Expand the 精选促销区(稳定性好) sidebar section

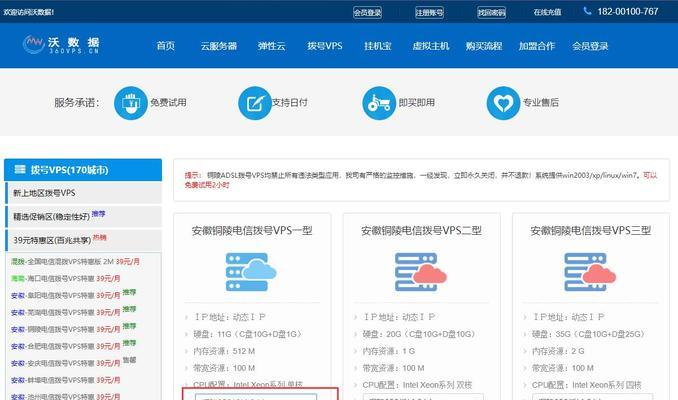click(83, 216)
